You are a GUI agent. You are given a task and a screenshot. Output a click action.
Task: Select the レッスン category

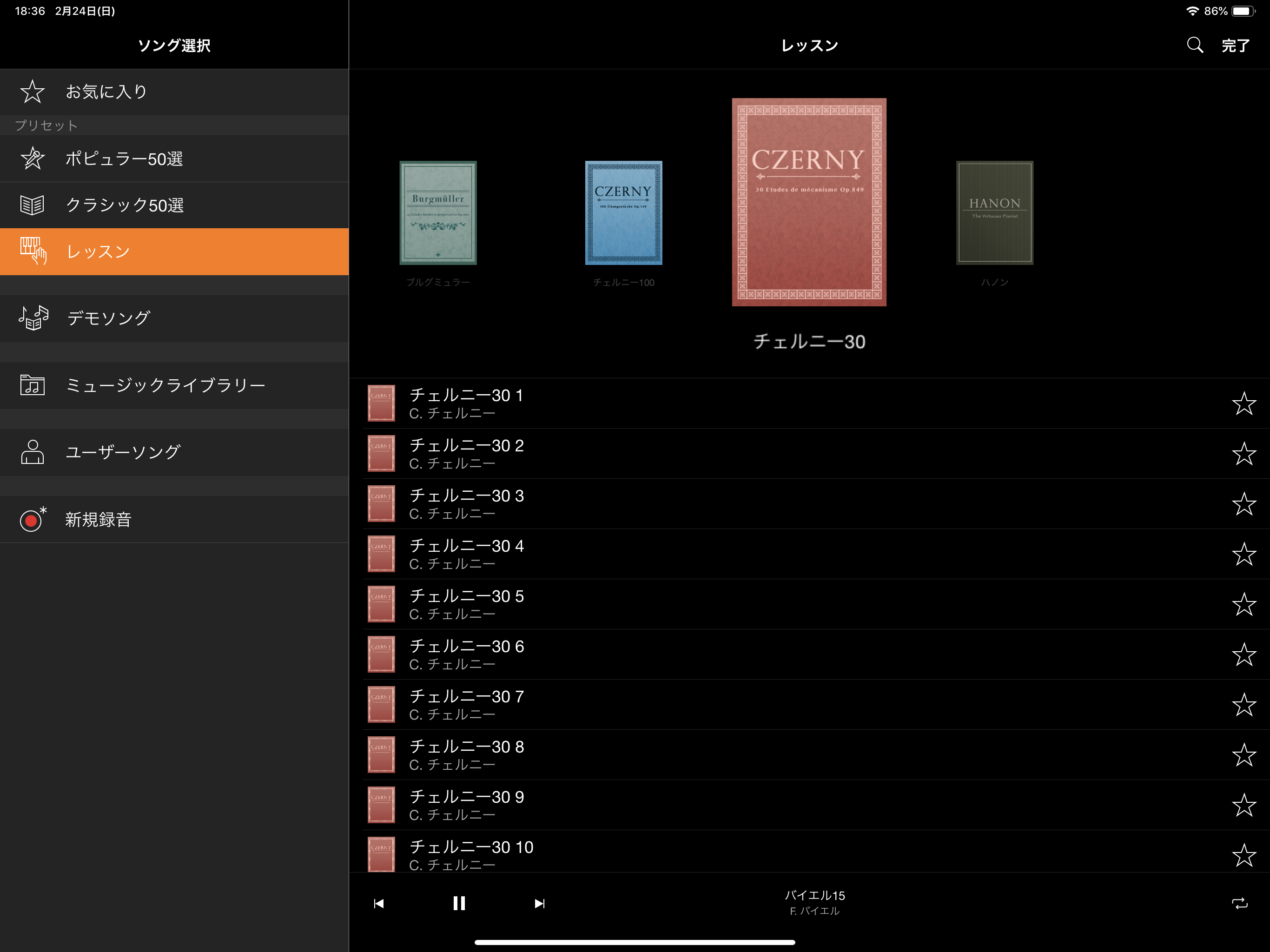click(x=174, y=251)
